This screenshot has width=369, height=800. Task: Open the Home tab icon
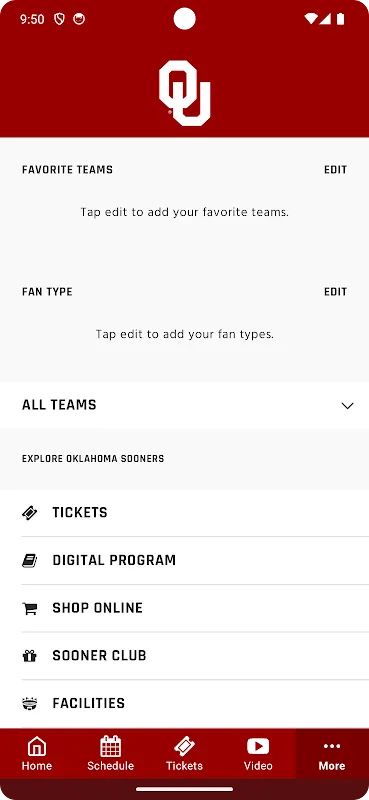[x=37, y=746]
